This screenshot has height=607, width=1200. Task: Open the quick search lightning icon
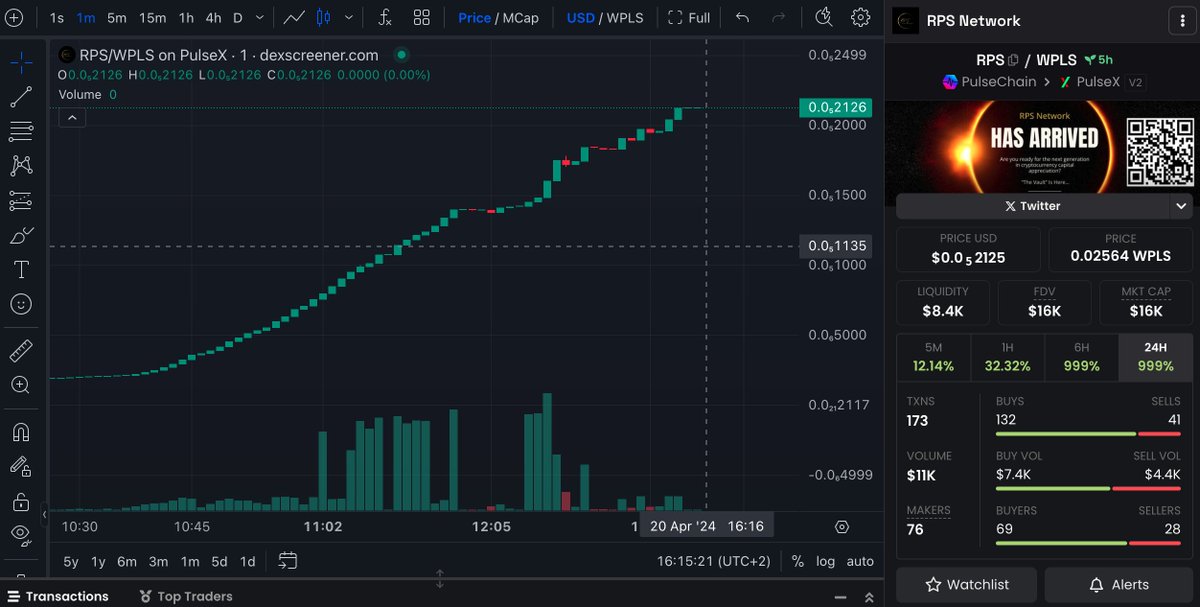pos(824,17)
